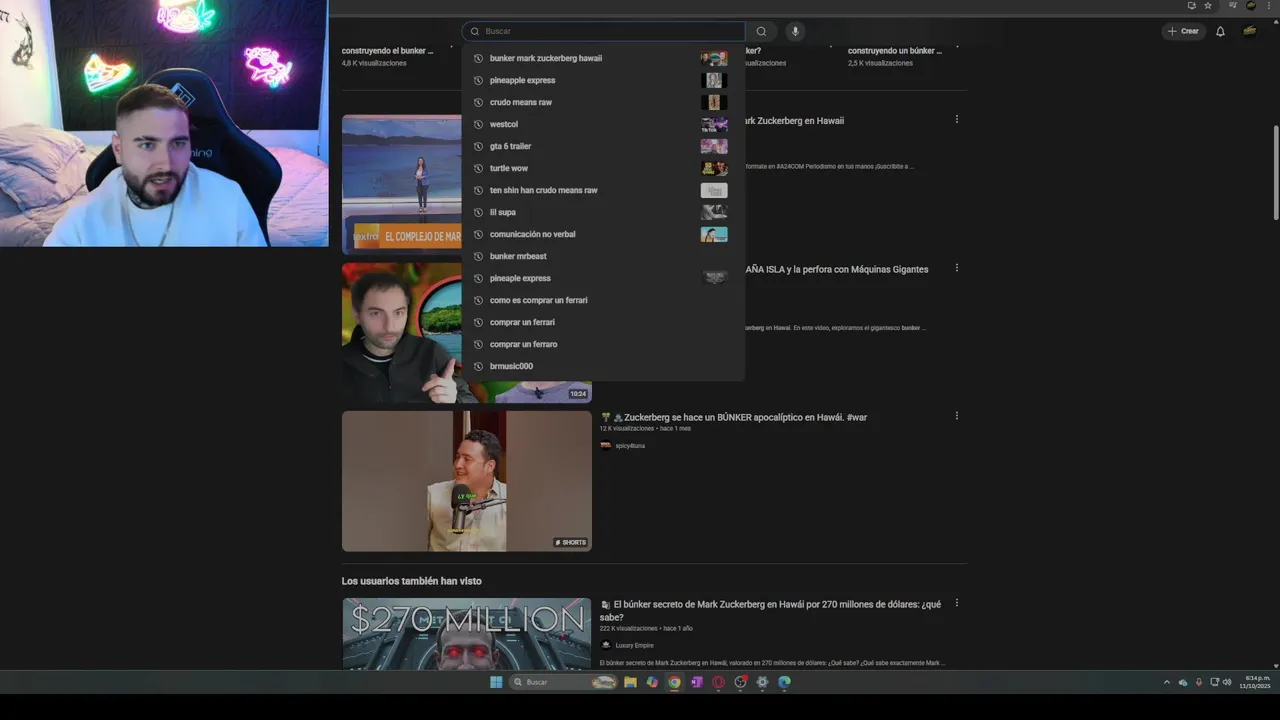This screenshot has height=720, width=1280.
Task: Choose 'comunicación no verbal' suggestion
Action: click(604, 234)
